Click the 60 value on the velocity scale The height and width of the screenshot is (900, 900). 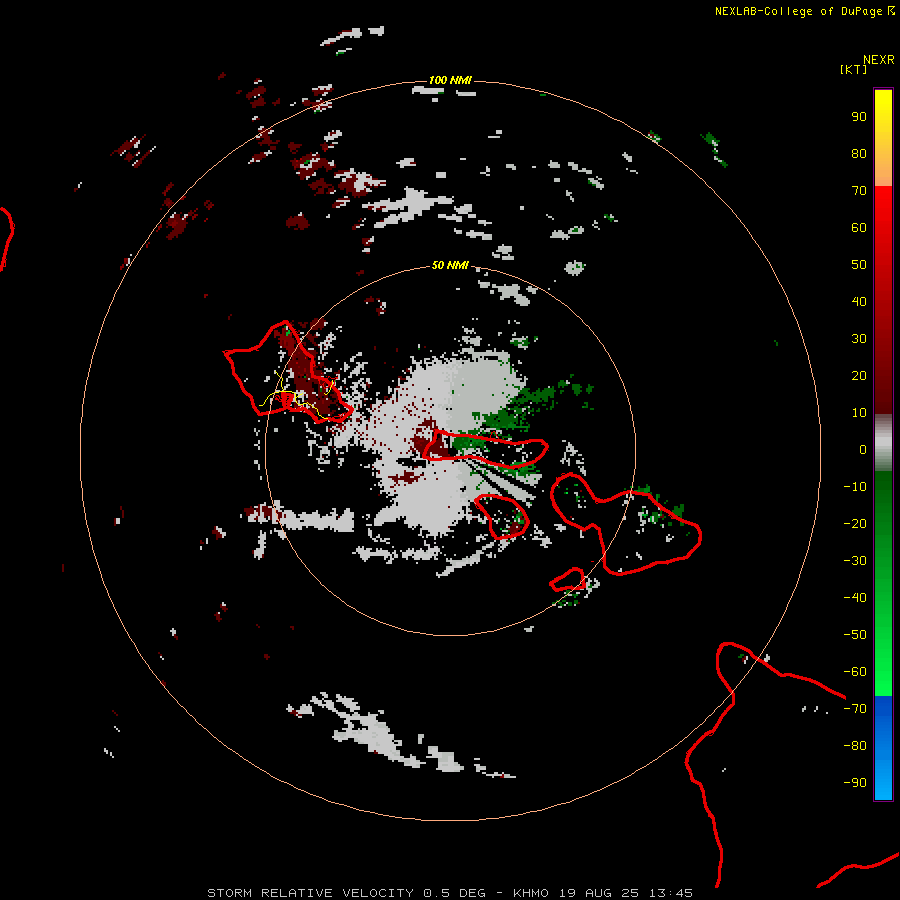(x=859, y=228)
